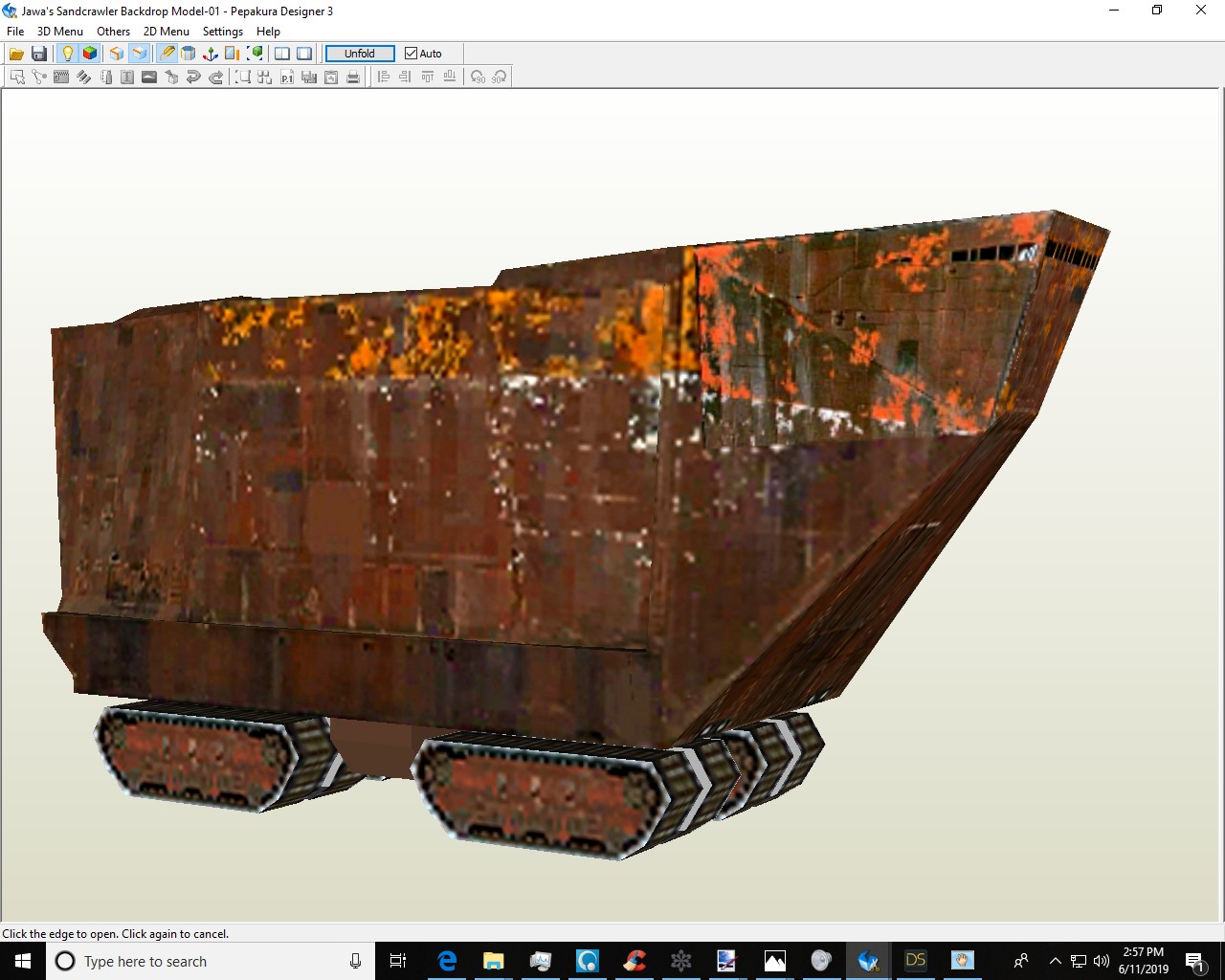Switch to split two-pane window layout icon
The image size is (1225, 980).
coord(282,54)
